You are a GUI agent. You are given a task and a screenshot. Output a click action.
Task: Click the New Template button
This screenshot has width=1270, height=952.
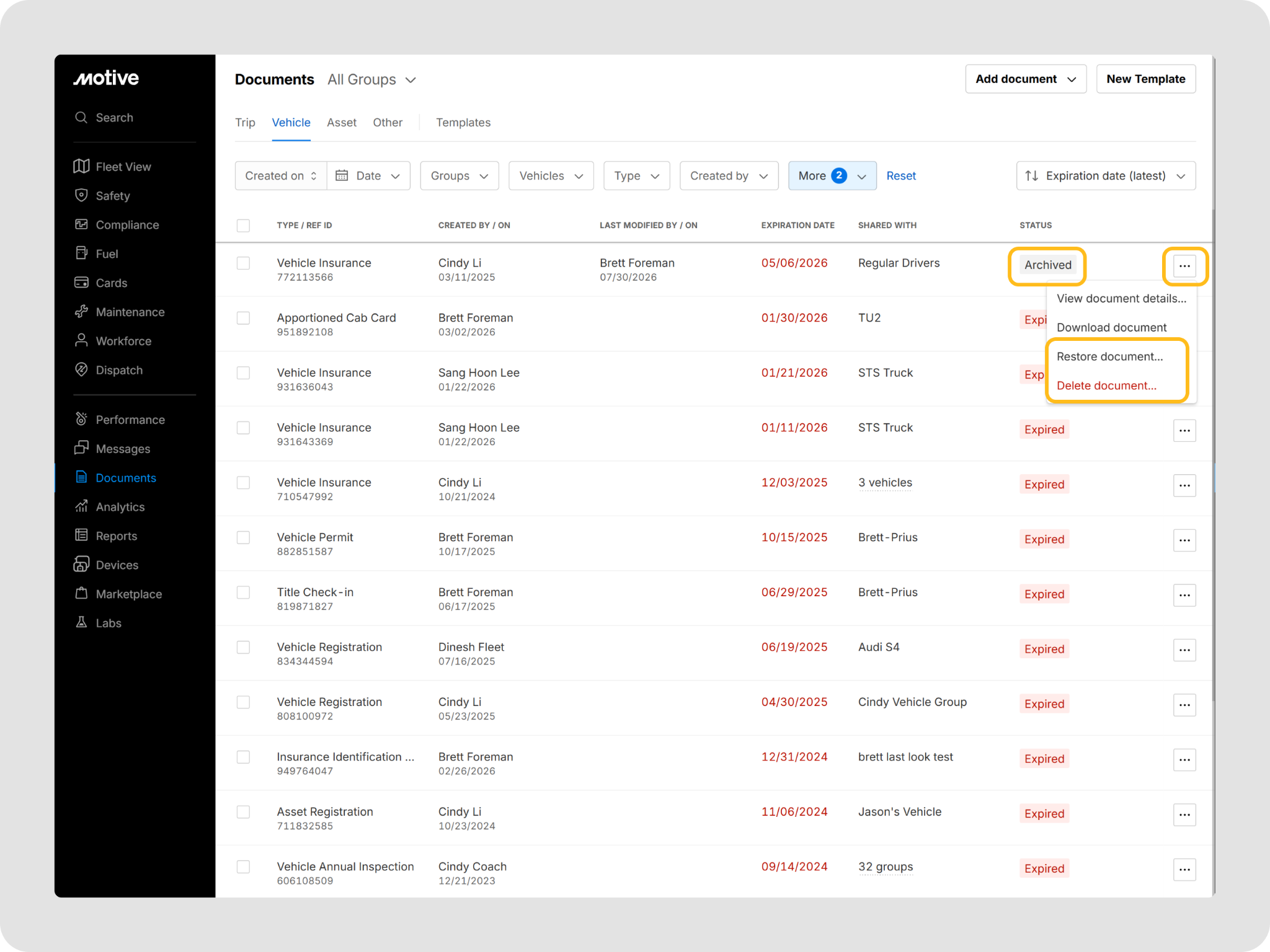1146,79
